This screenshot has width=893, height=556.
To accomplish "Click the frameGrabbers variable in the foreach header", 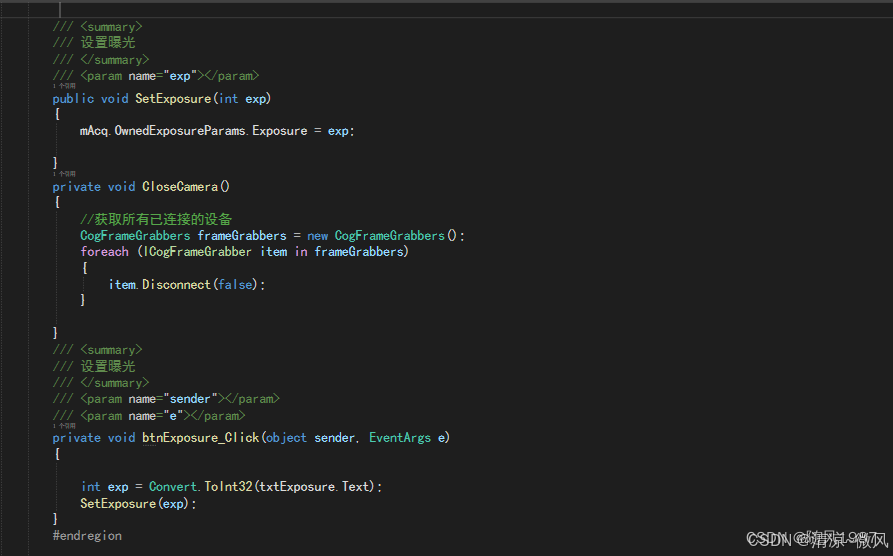I will tap(359, 252).
